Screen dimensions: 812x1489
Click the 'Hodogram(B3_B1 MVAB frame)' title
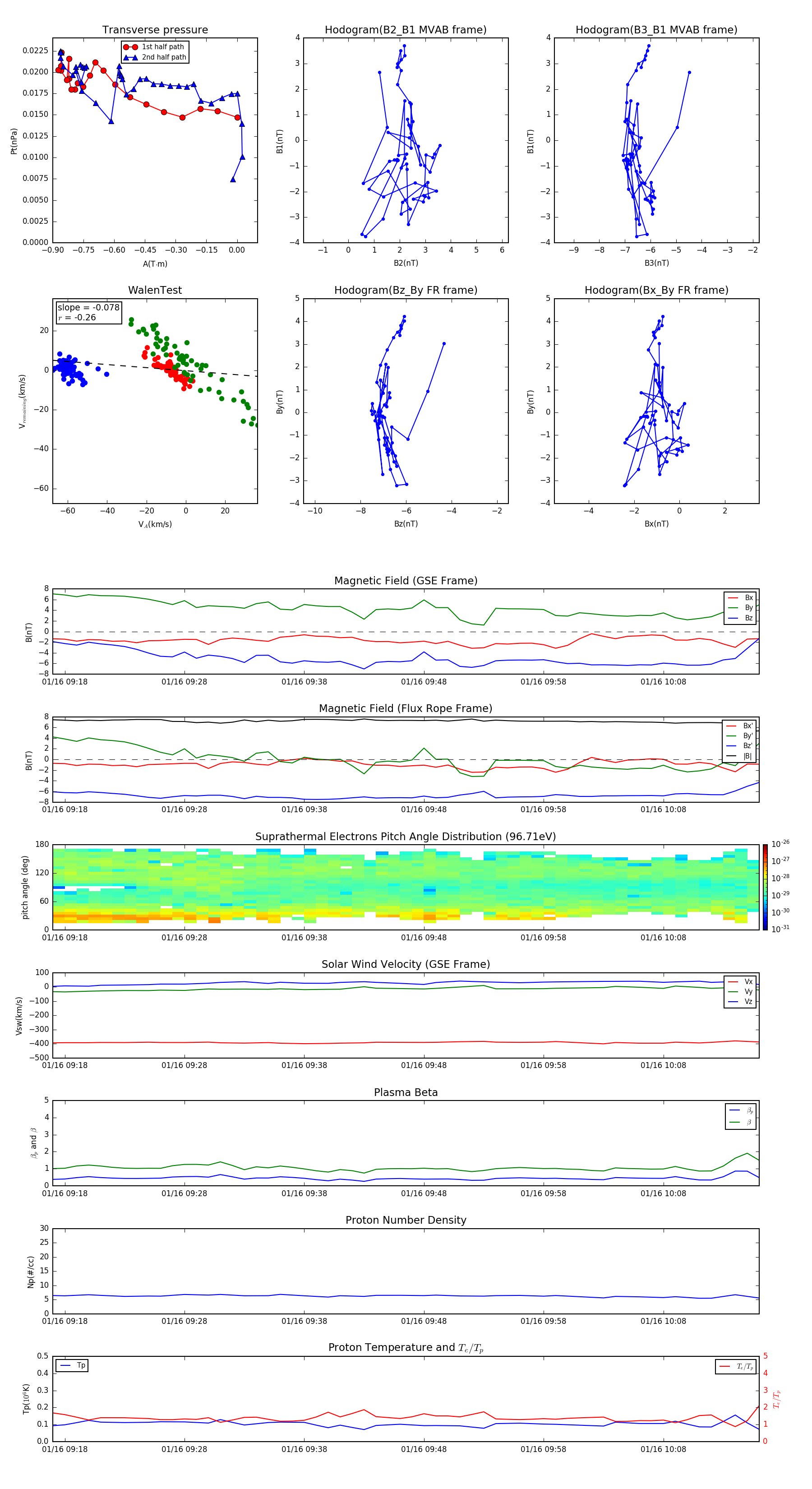click(656, 30)
